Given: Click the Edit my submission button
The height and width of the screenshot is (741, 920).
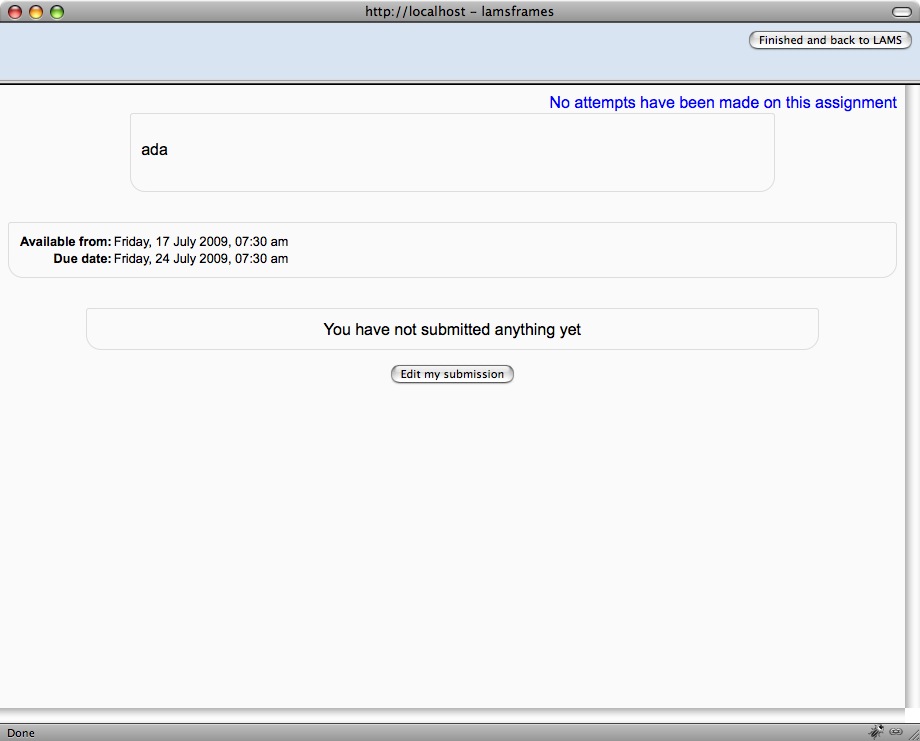Looking at the screenshot, I should coord(452,374).
